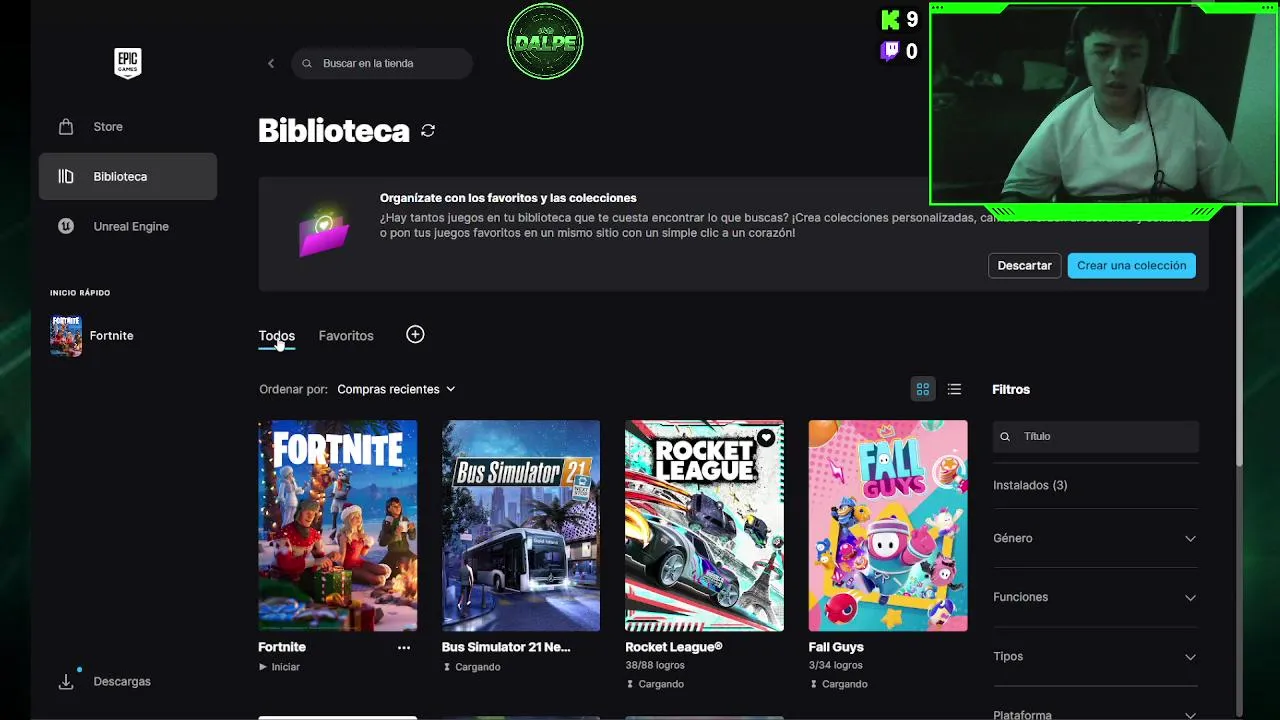Click the Fall Guys title text

tap(836, 647)
